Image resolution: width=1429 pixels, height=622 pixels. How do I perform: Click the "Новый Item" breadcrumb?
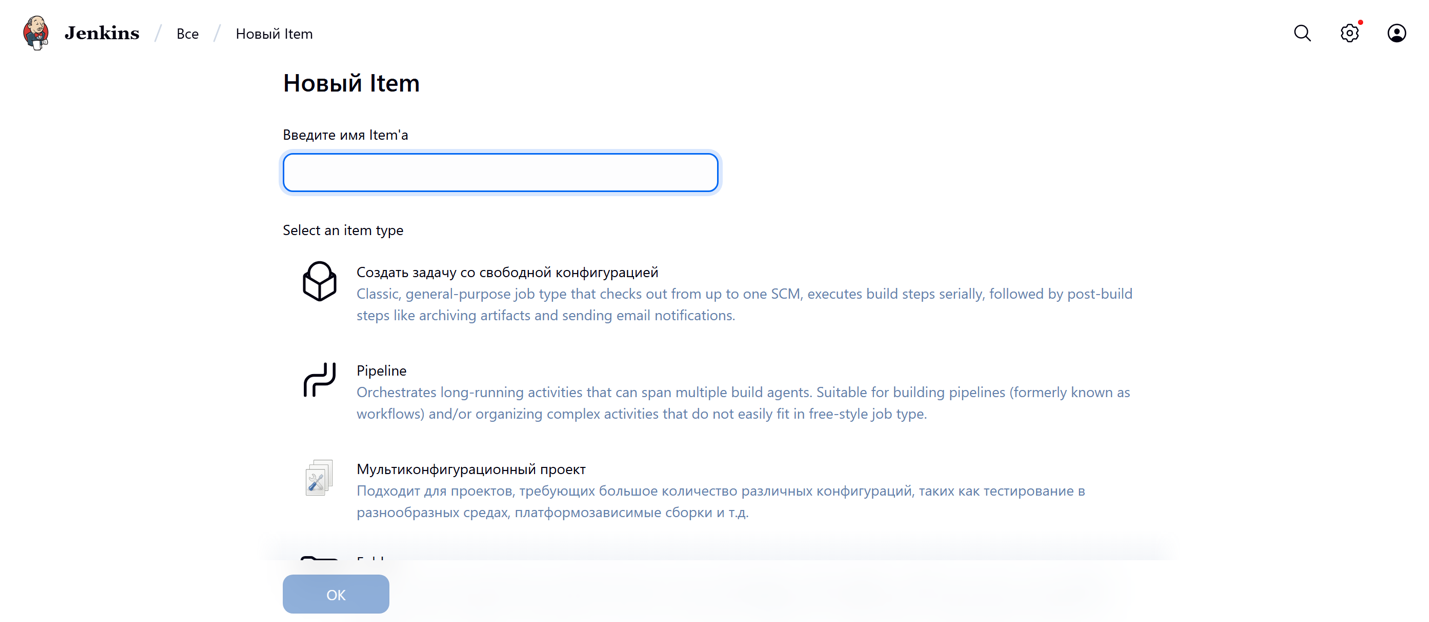[274, 34]
